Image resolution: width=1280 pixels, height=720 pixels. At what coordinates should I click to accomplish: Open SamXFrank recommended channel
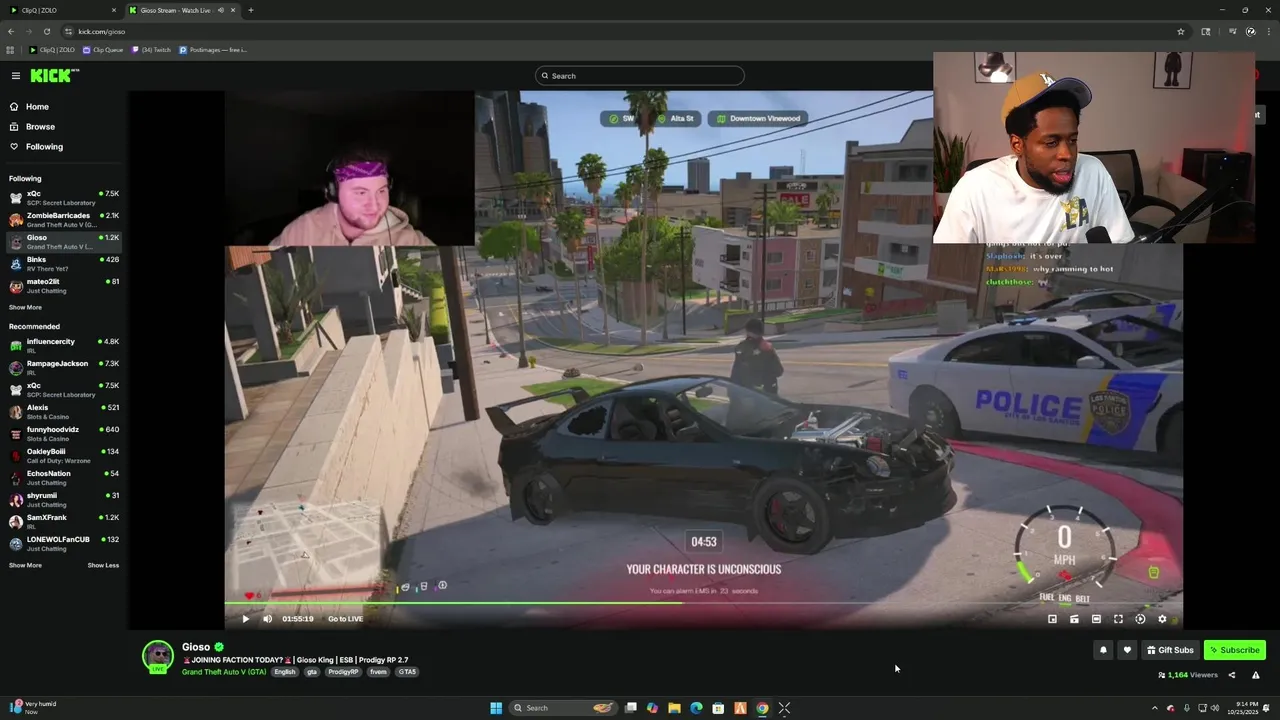tap(64, 522)
